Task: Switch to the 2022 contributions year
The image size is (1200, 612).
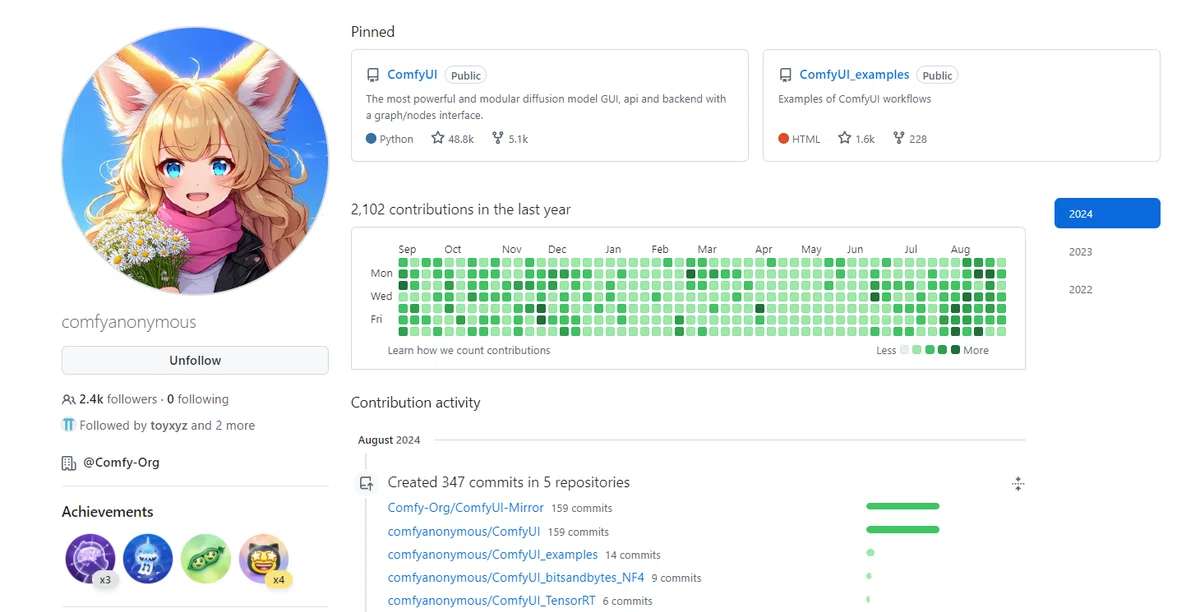Action: click(x=1080, y=290)
